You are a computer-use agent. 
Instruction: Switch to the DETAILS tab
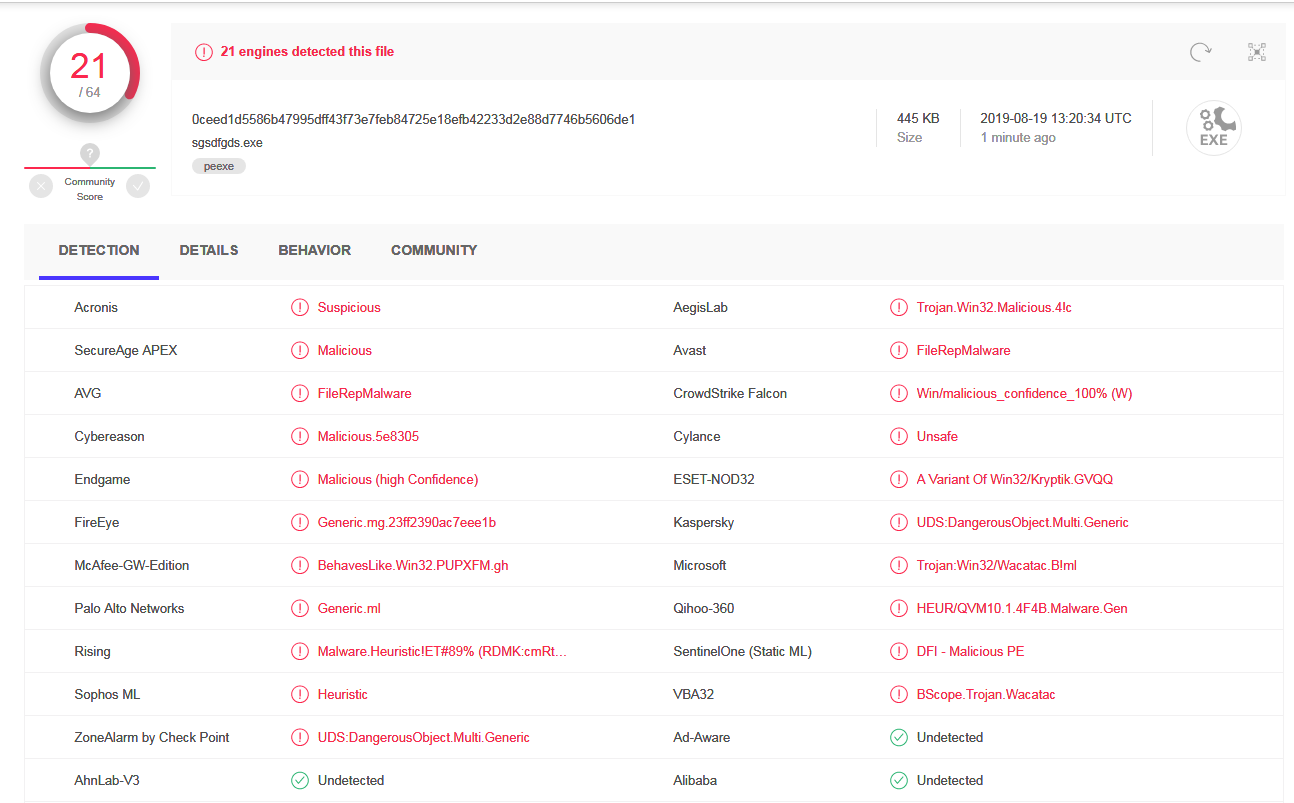[209, 250]
